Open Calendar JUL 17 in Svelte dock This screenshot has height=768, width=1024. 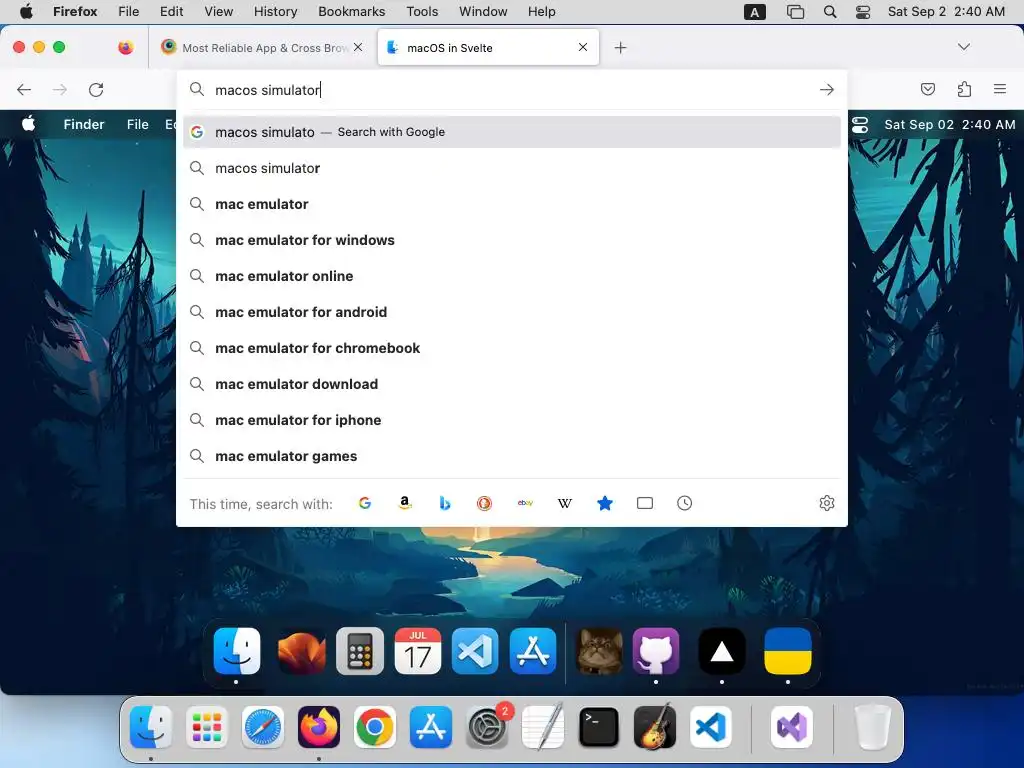(x=418, y=651)
